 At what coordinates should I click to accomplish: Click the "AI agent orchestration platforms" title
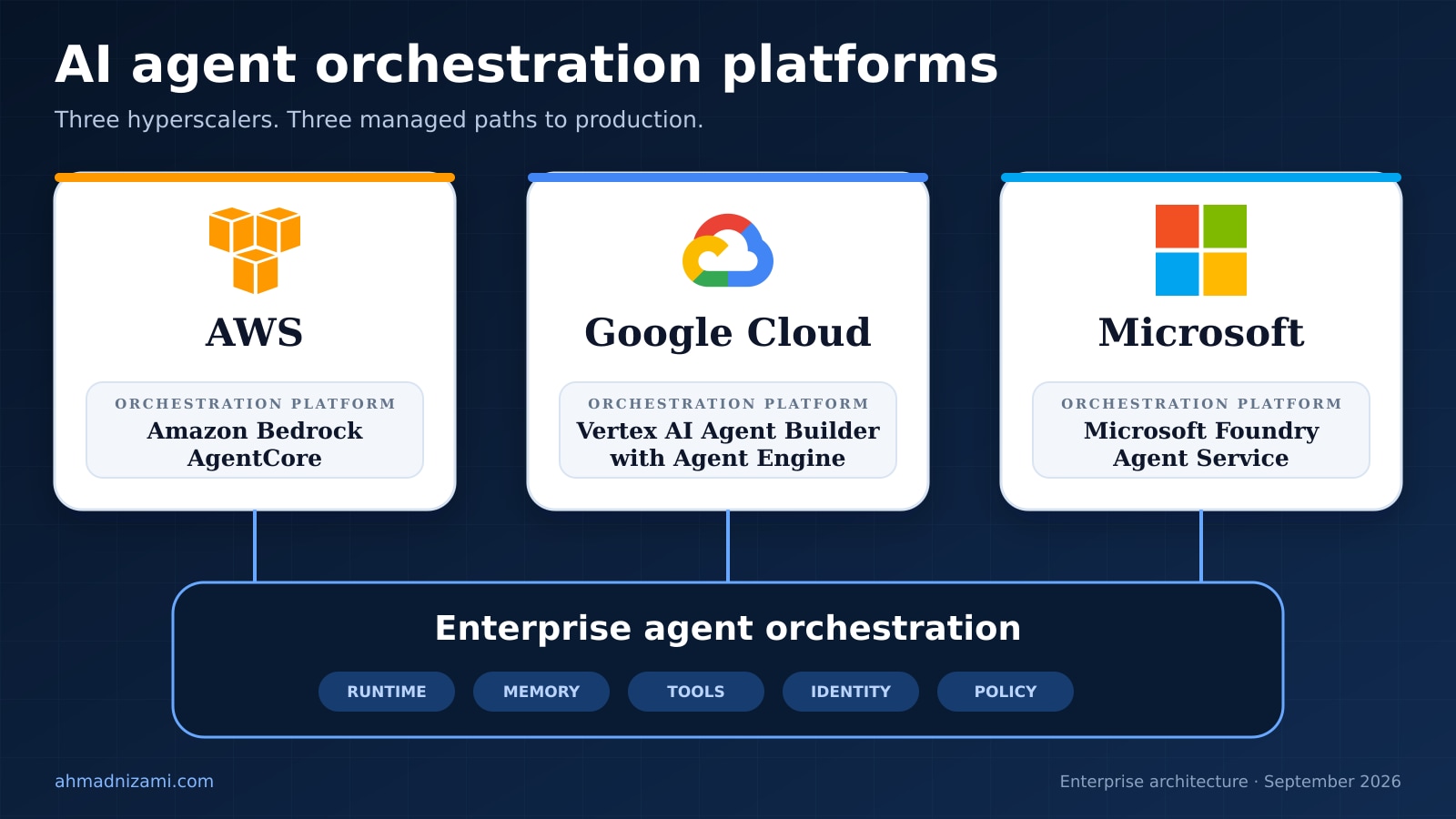pyautogui.click(x=526, y=66)
